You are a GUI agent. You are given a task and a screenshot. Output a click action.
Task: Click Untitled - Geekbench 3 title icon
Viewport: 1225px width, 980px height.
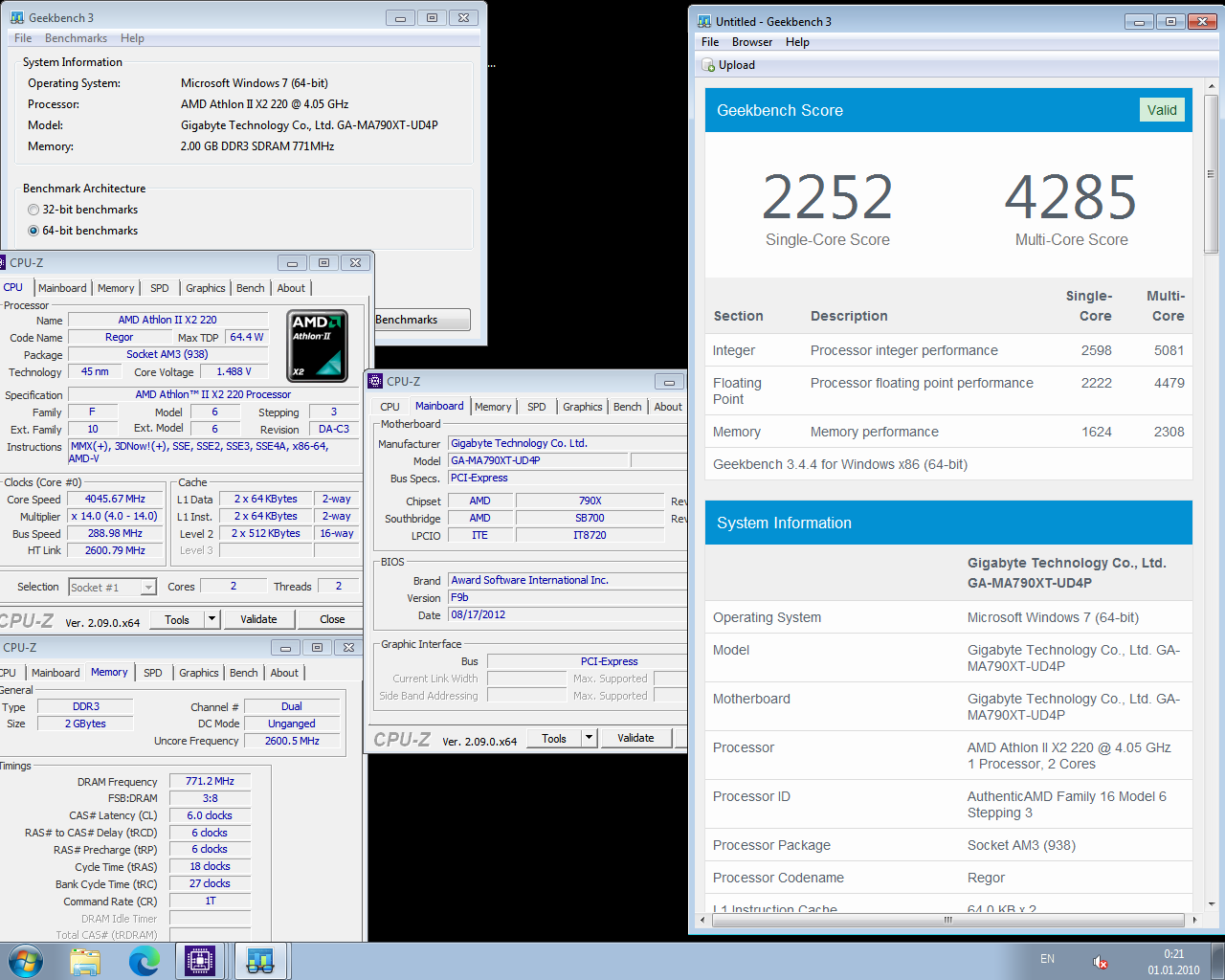704,21
